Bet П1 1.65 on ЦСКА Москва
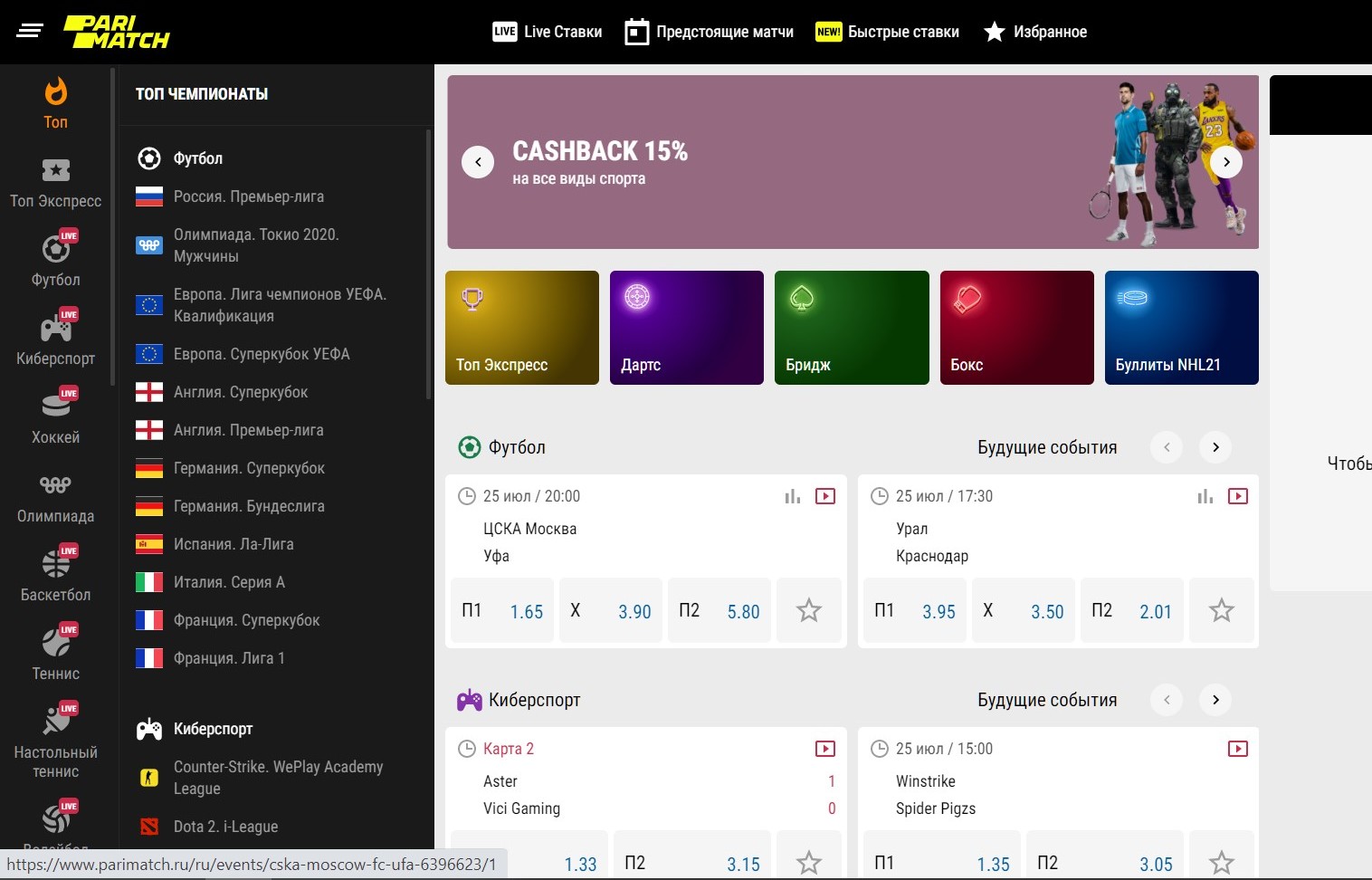Image resolution: width=1372 pixels, height=880 pixels. click(502, 611)
